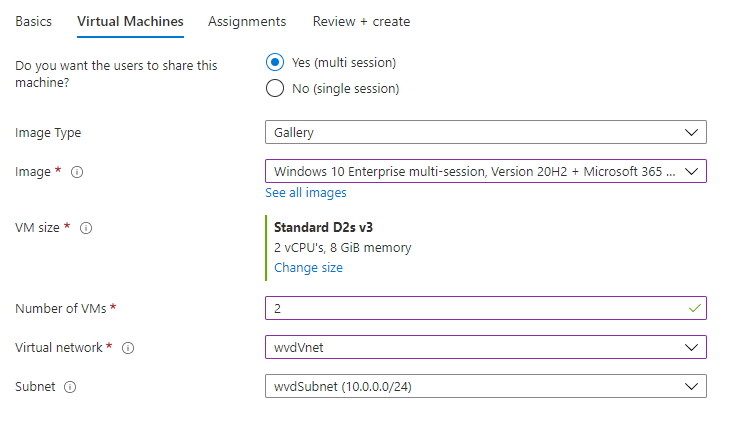The image size is (739, 421).
Task: Open the Review + create tab
Action: coord(361,22)
